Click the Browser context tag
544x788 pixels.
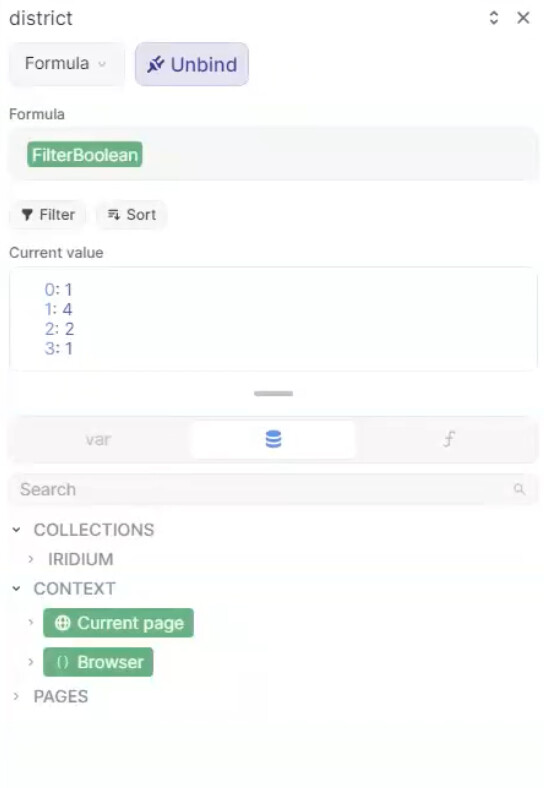[x=98, y=662]
